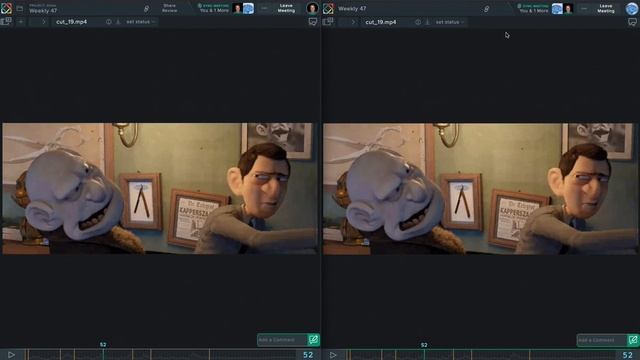The height and width of the screenshot is (360, 640).
Task: Open user profile avatar in left window
Action: tap(312, 8)
